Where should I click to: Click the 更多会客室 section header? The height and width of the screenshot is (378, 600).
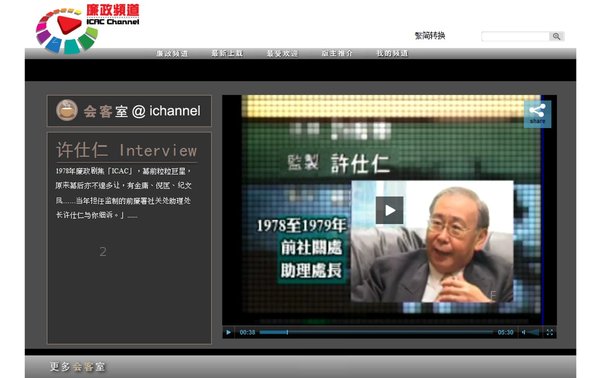tap(77, 367)
